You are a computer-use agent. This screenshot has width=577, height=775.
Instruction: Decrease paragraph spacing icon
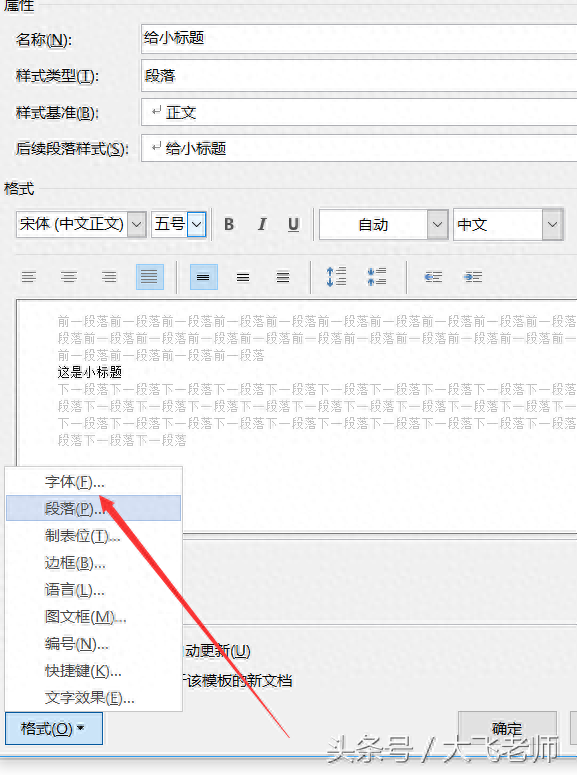click(x=377, y=277)
